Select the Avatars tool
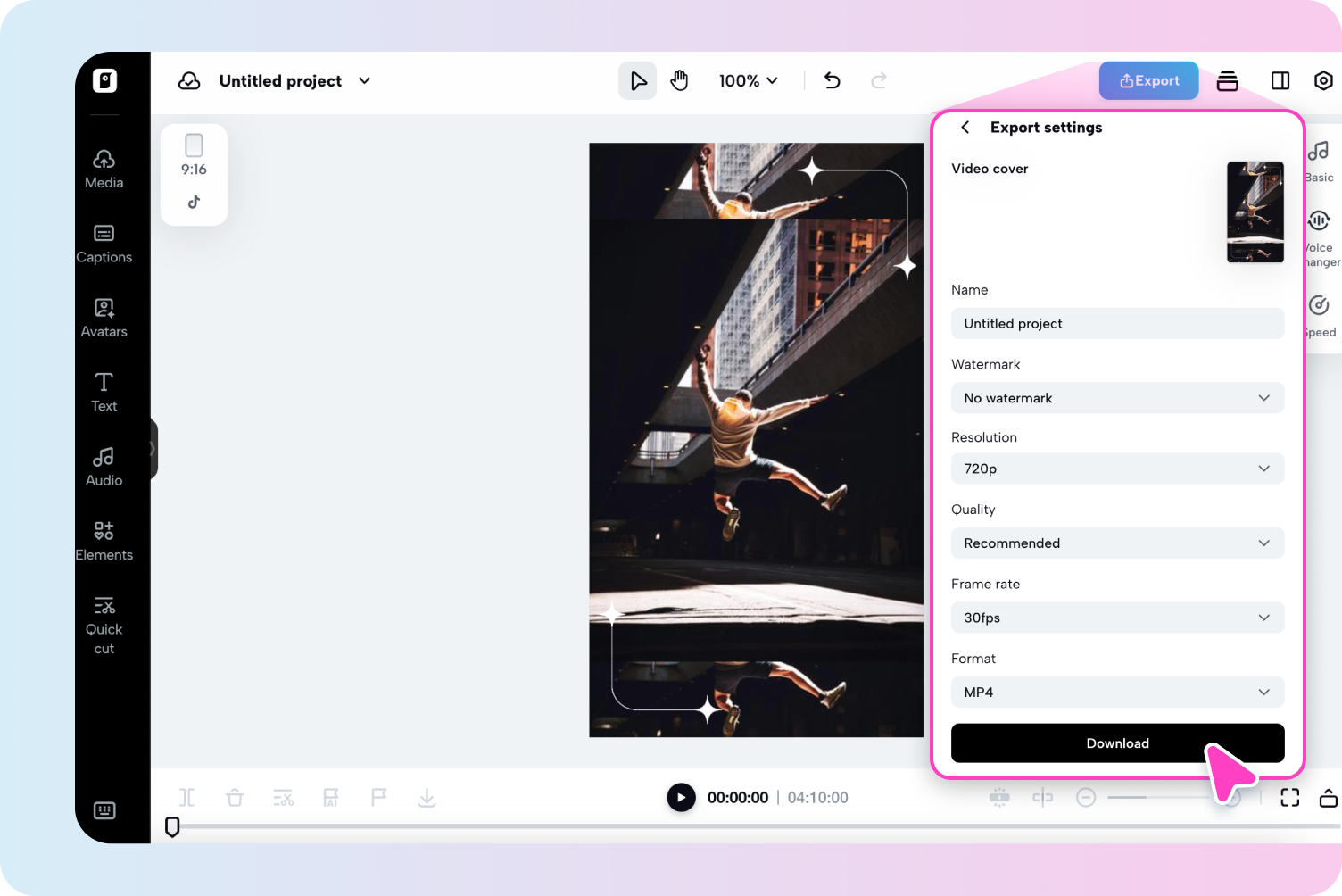Image resolution: width=1342 pixels, height=896 pixels. coord(104,317)
